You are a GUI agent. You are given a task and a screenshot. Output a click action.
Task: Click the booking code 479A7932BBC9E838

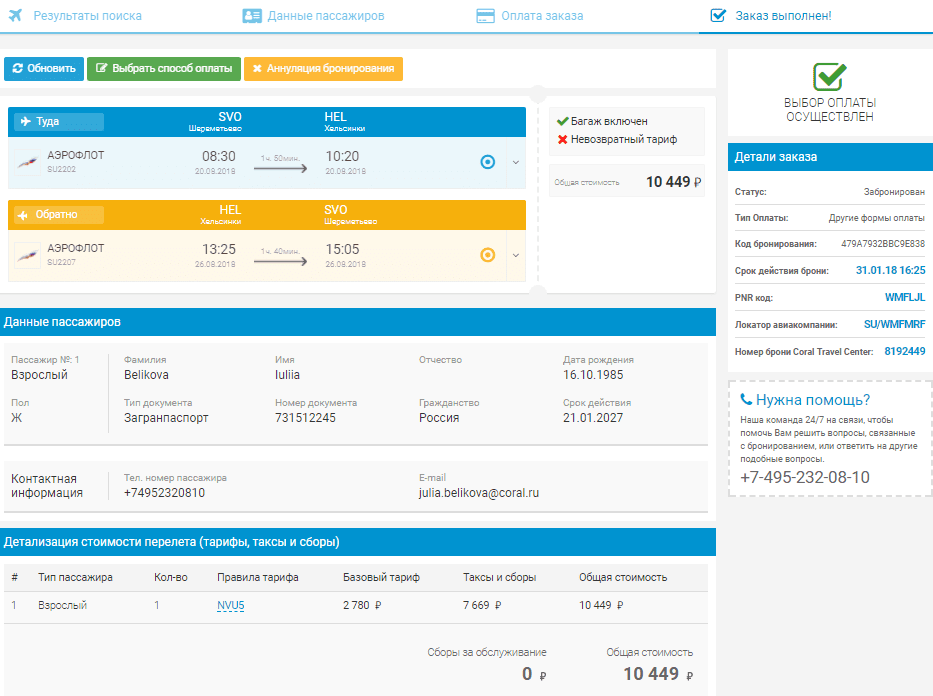tap(883, 244)
